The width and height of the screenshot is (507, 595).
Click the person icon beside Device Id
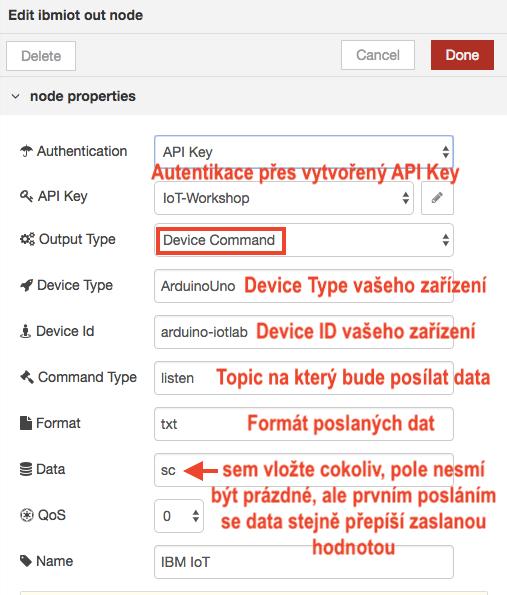[25, 331]
